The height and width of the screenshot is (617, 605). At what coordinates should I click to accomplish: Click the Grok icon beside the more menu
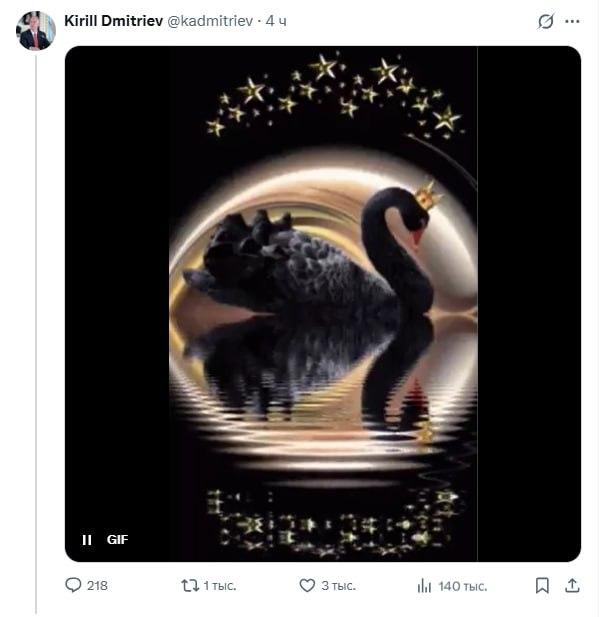click(546, 21)
